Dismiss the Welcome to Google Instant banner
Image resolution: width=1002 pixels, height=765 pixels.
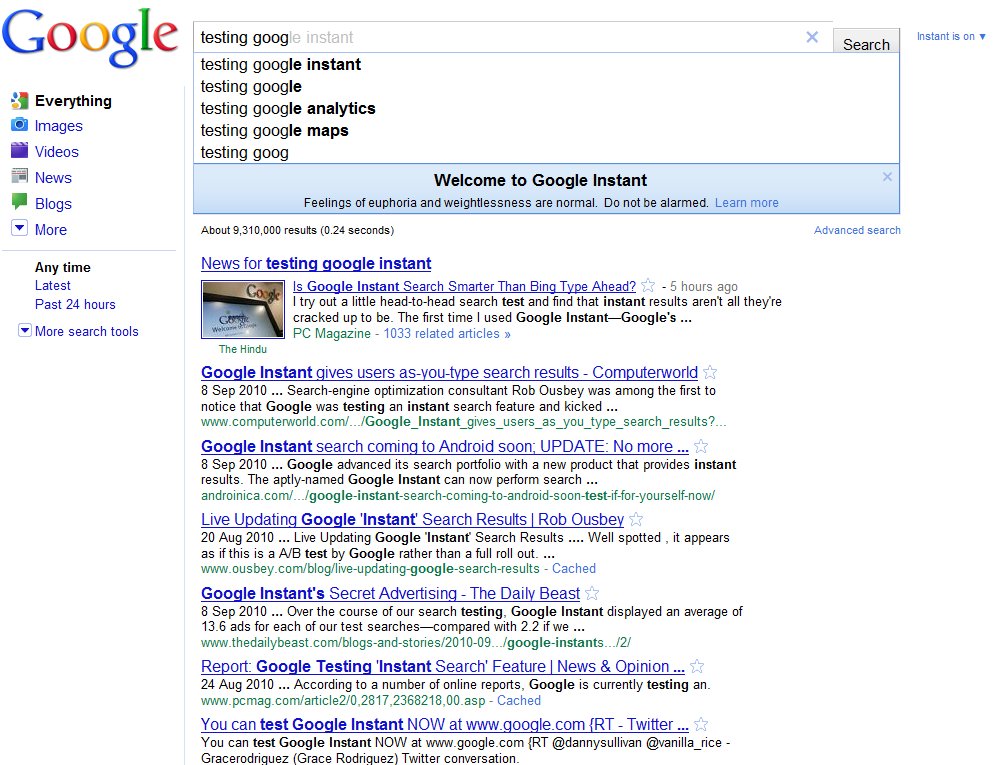click(887, 177)
